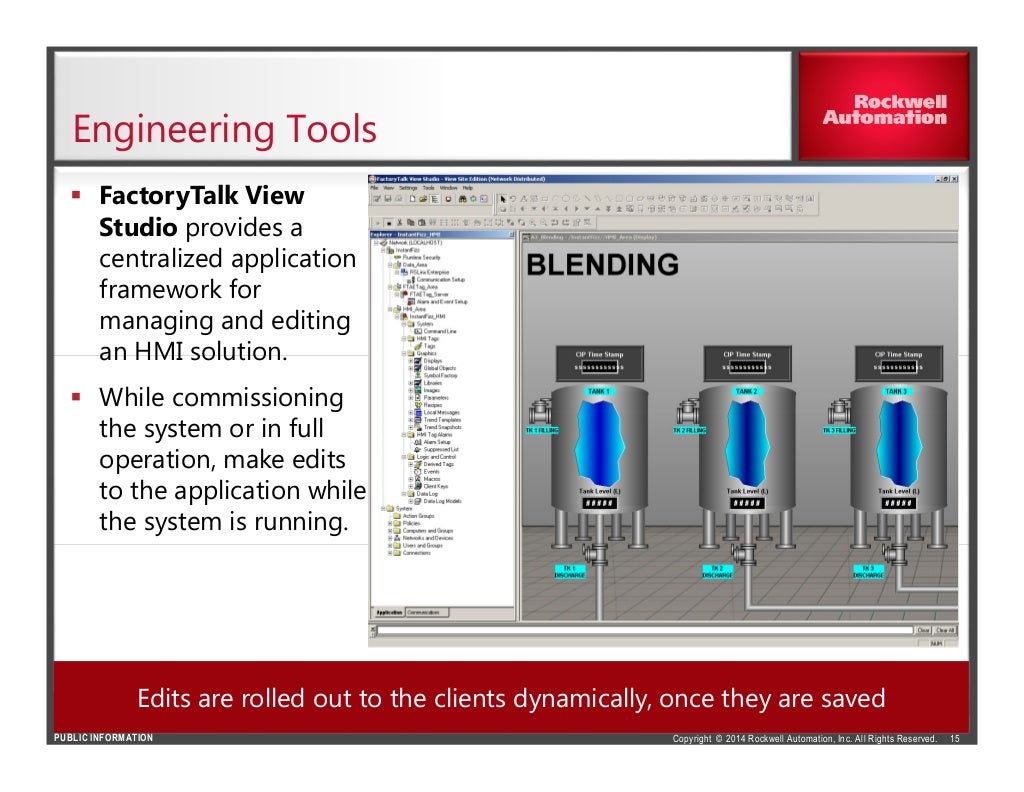Open the Tools menu
This screenshot has height=792, width=1024.
[x=428, y=188]
